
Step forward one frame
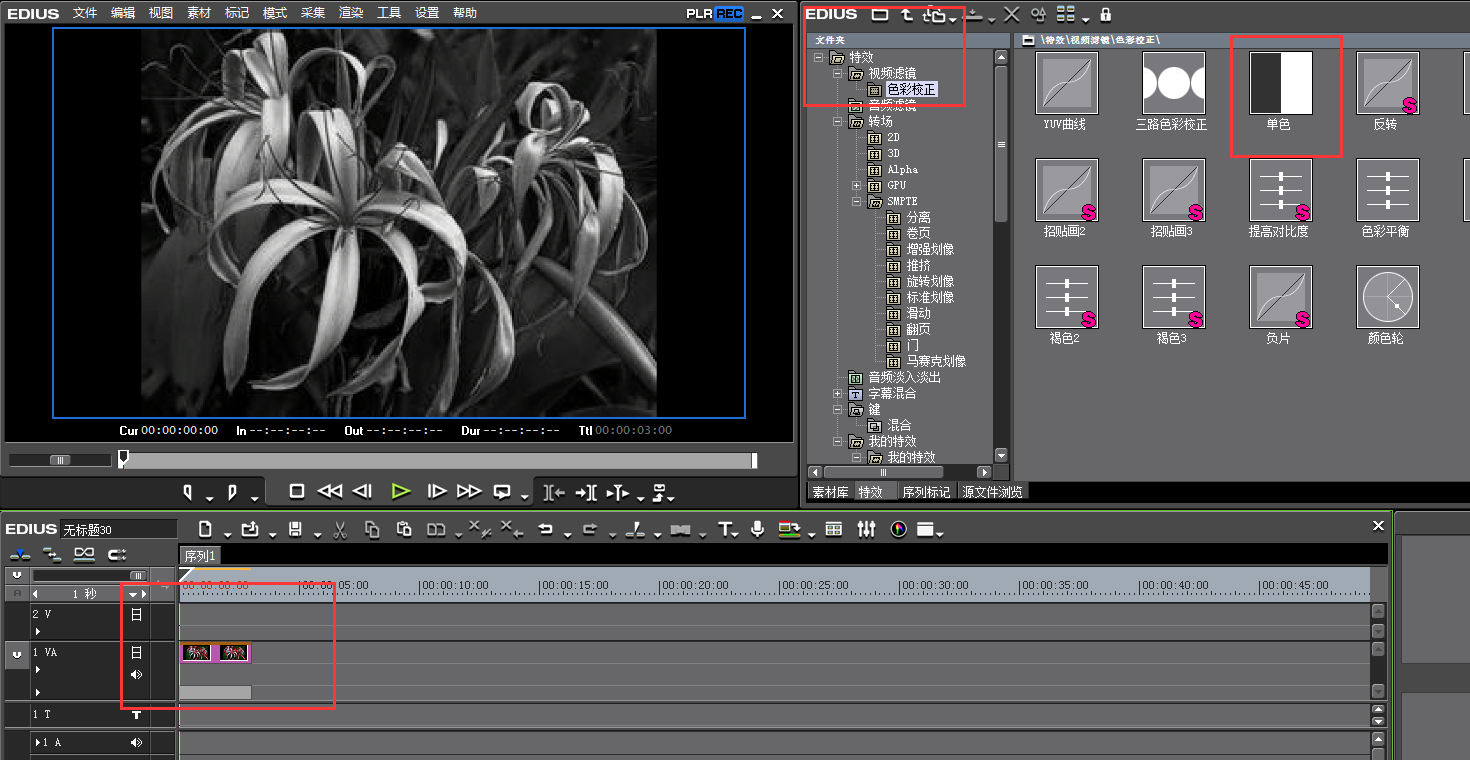point(436,491)
